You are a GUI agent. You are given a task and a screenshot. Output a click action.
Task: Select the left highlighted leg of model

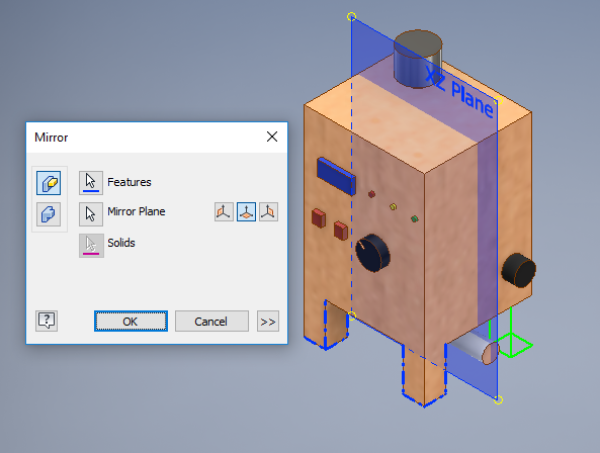[x=325, y=324]
